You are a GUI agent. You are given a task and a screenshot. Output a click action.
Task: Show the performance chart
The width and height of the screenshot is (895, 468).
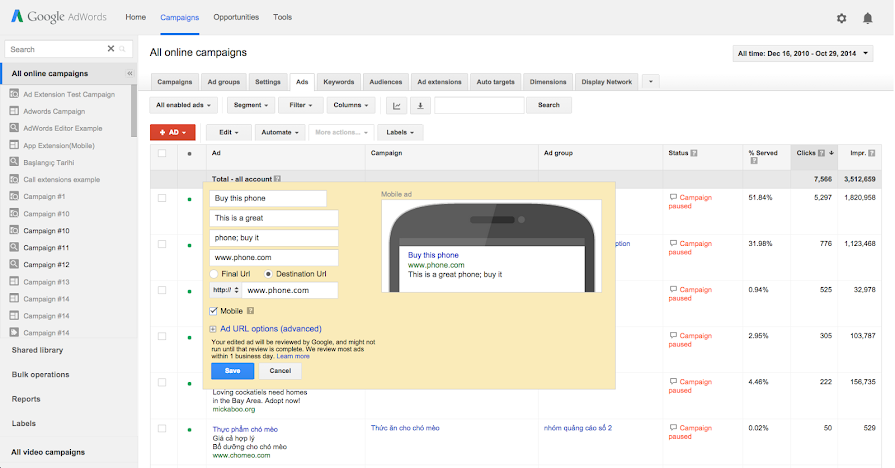tap(397, 105)
